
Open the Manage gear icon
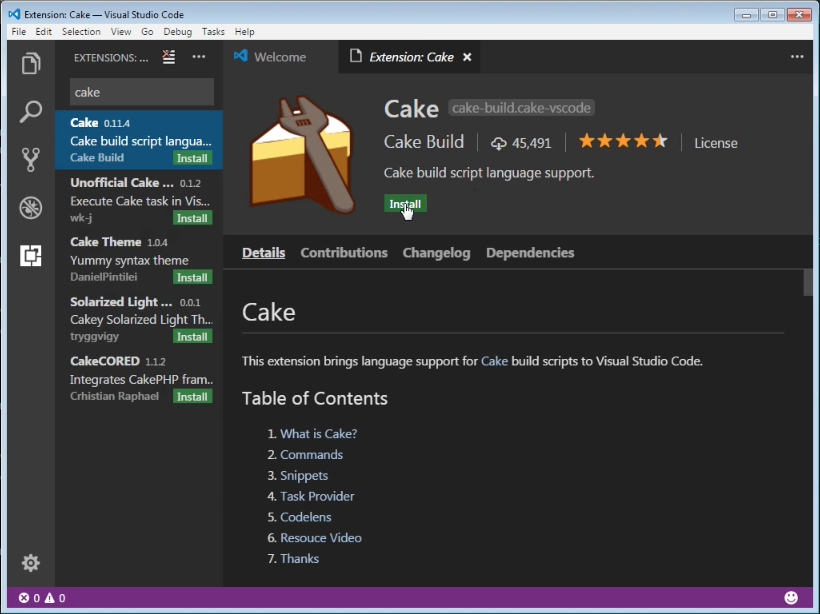click(31, 563)
